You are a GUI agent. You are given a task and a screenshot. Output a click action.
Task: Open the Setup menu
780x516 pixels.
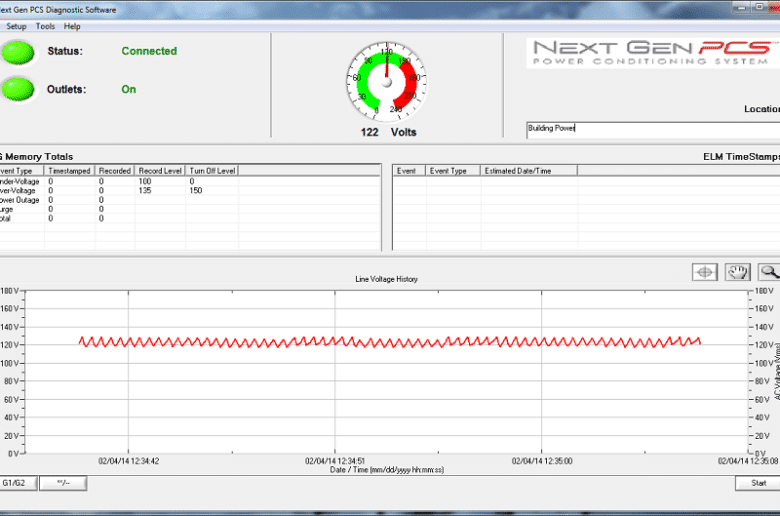(16, 26)
